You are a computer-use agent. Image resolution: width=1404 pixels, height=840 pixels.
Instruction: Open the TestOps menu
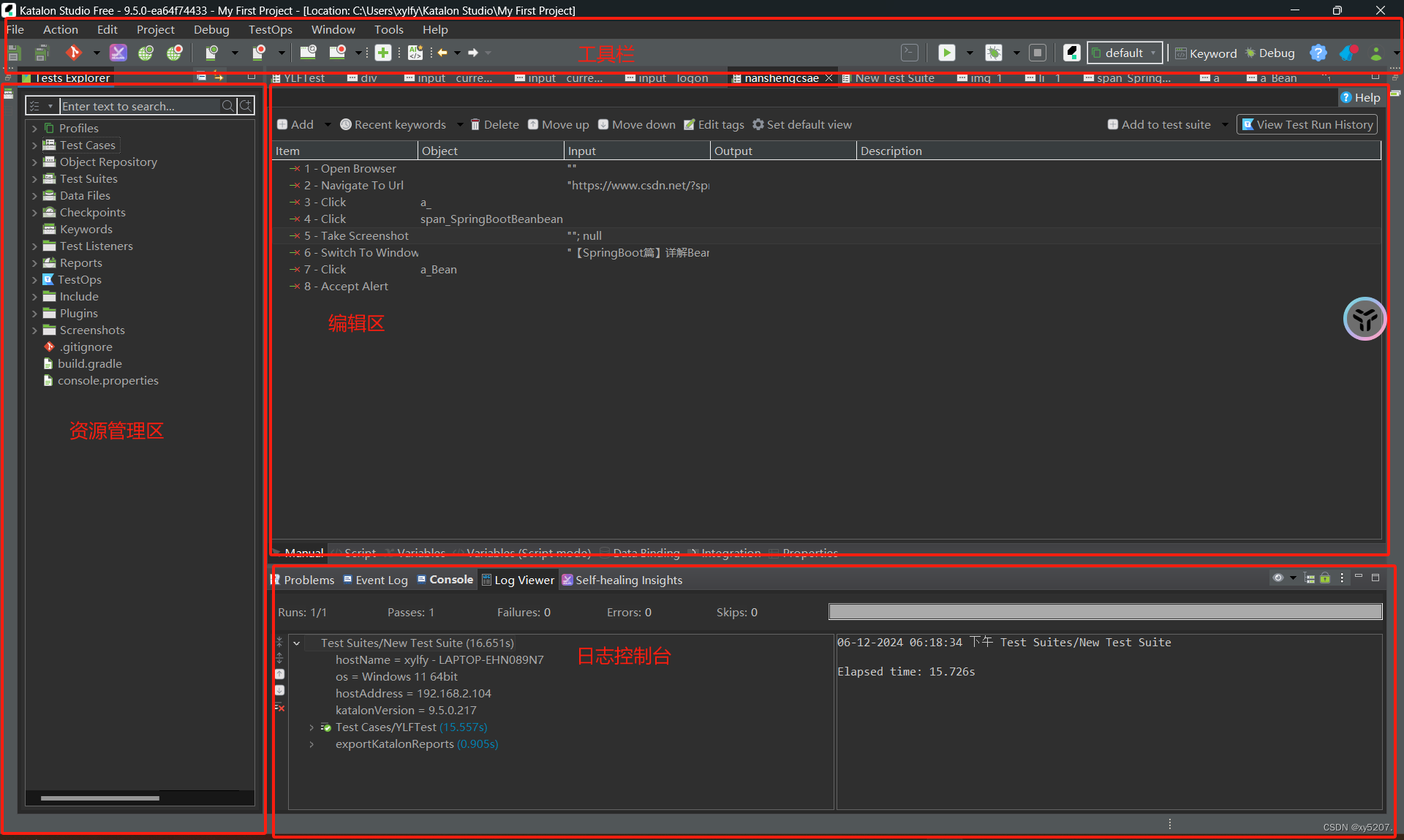click(x=270, y=29)
